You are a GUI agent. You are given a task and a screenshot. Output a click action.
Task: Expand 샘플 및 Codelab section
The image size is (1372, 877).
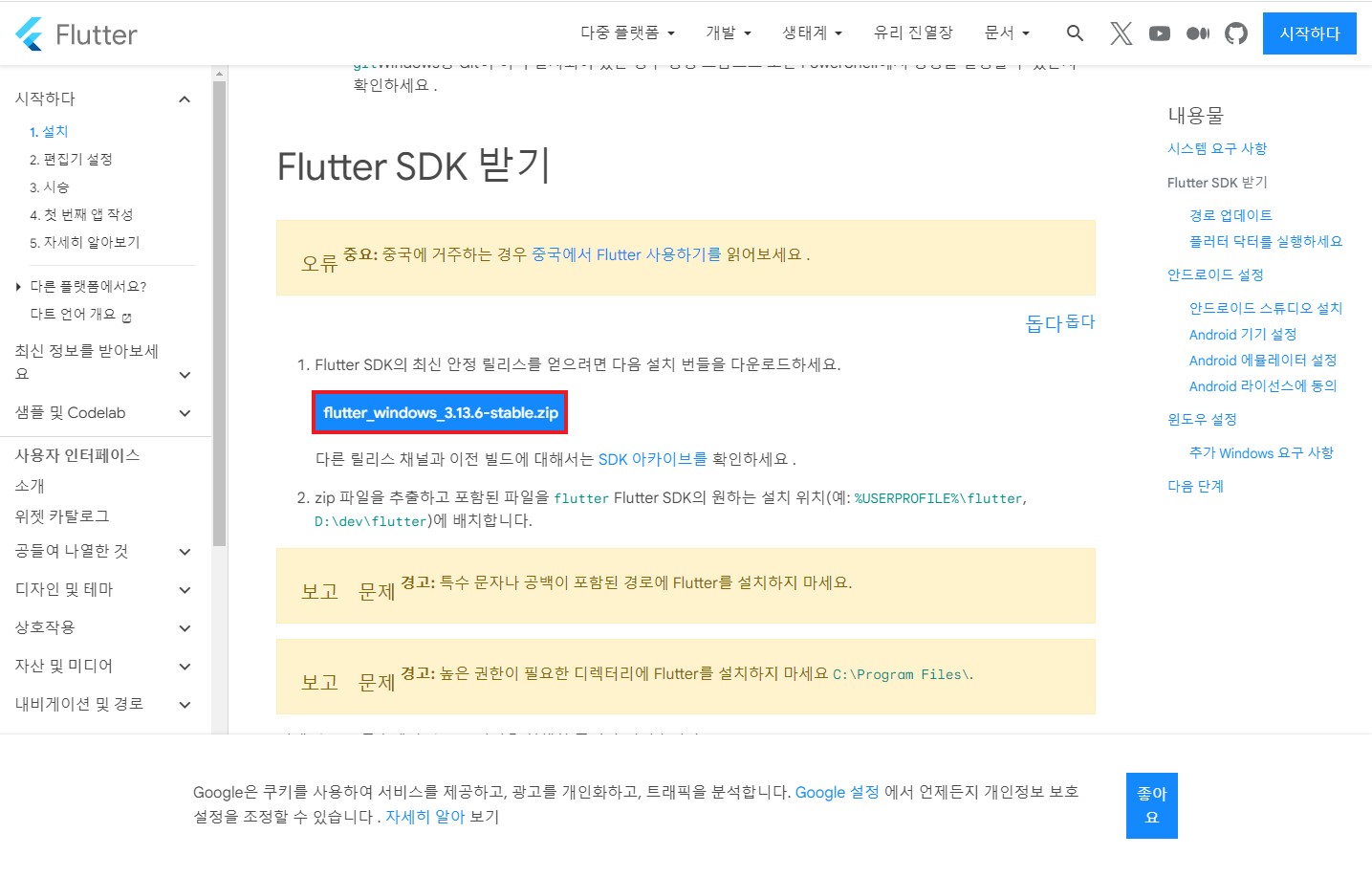pos(185,413)
